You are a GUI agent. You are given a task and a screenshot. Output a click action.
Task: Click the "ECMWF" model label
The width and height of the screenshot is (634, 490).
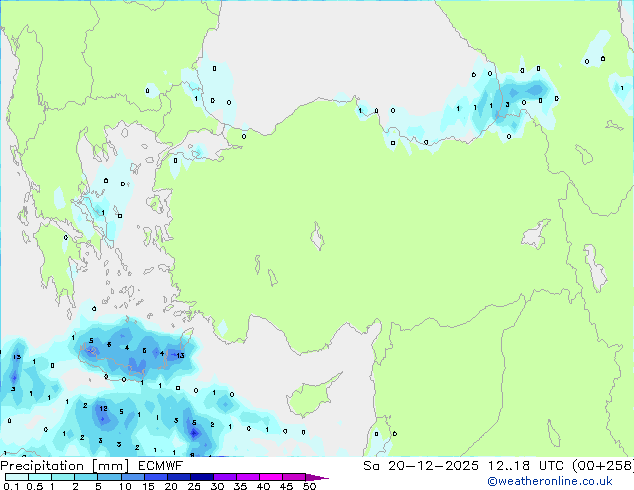point(161,466)
